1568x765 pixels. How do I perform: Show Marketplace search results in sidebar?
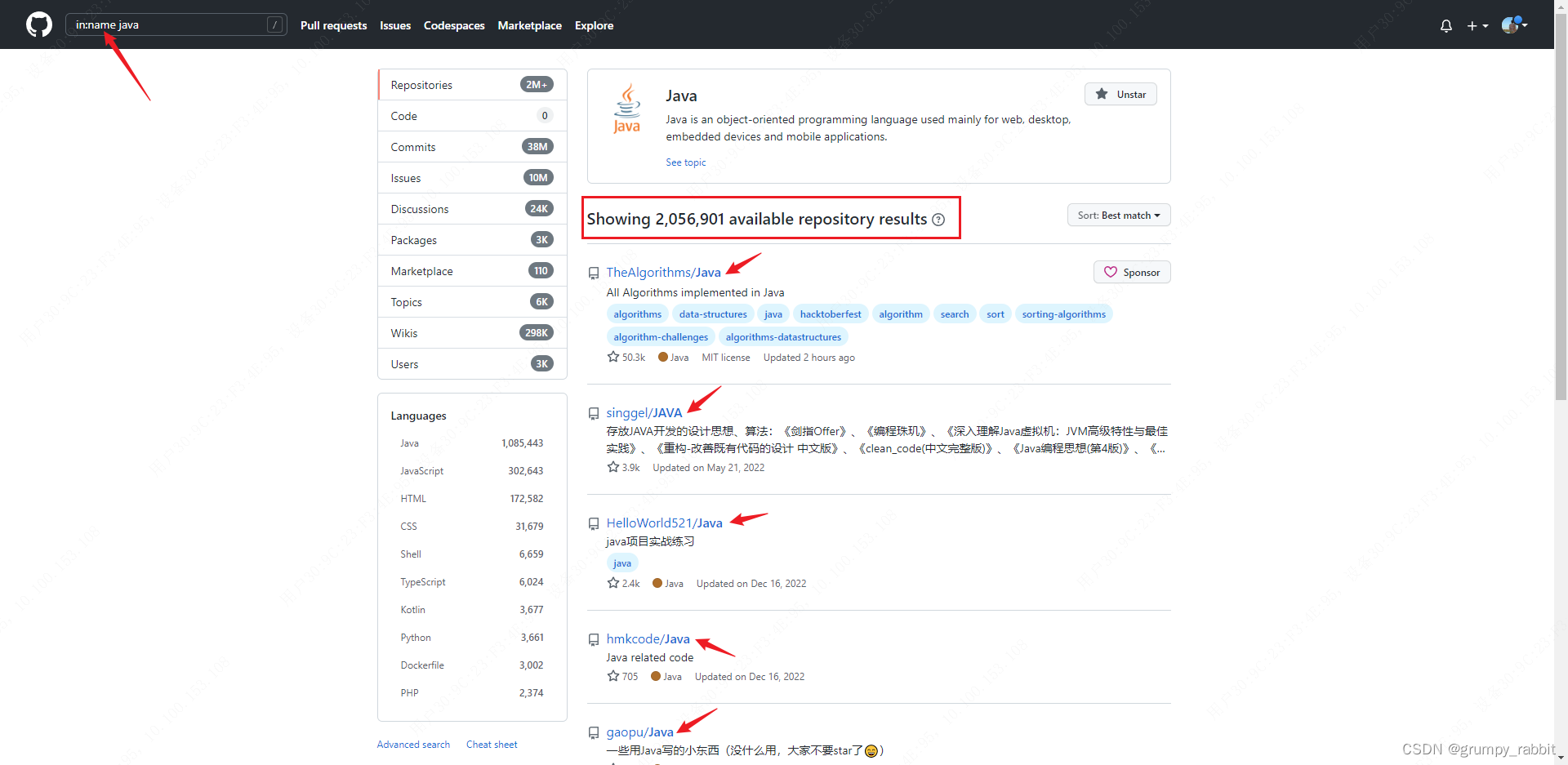tap(472, 271)
